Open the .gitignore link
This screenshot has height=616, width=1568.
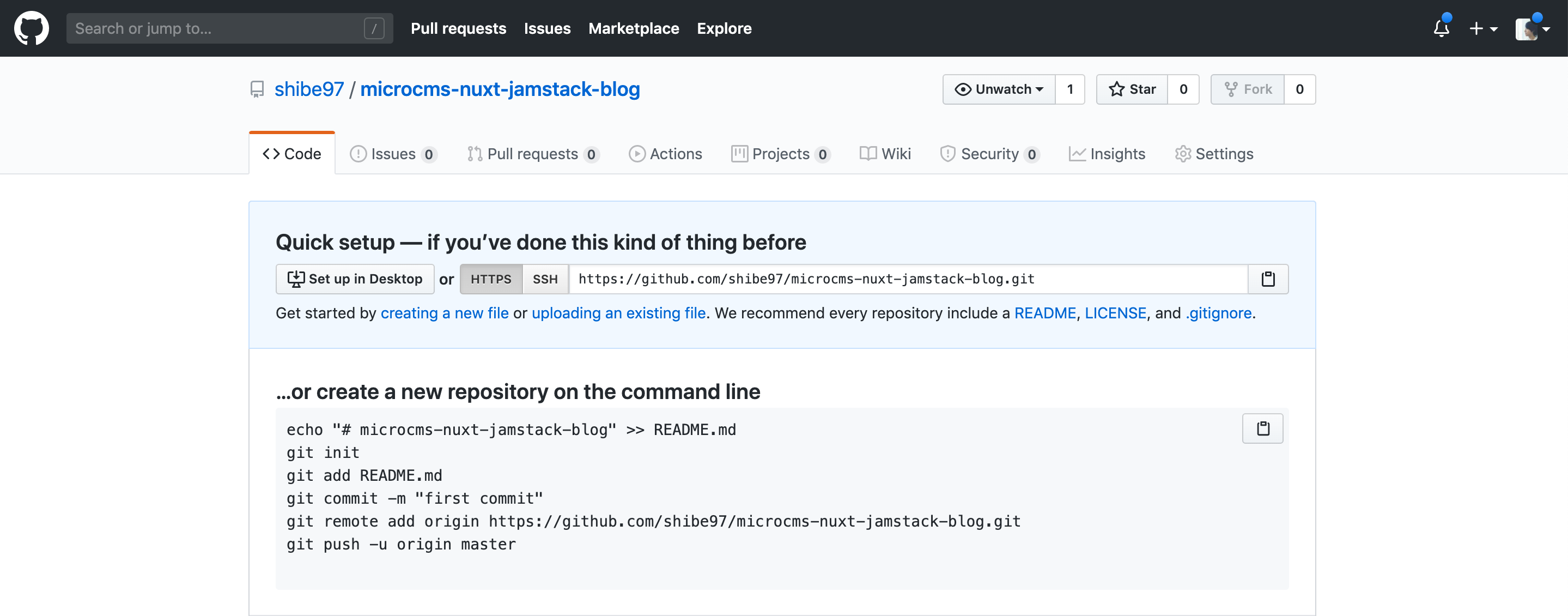point(1218,313)
